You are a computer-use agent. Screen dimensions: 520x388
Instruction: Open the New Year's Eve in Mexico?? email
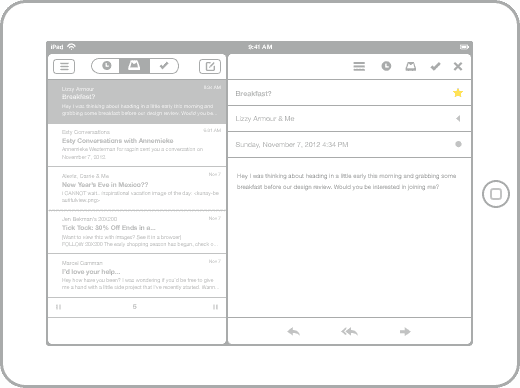pos(137,188)
